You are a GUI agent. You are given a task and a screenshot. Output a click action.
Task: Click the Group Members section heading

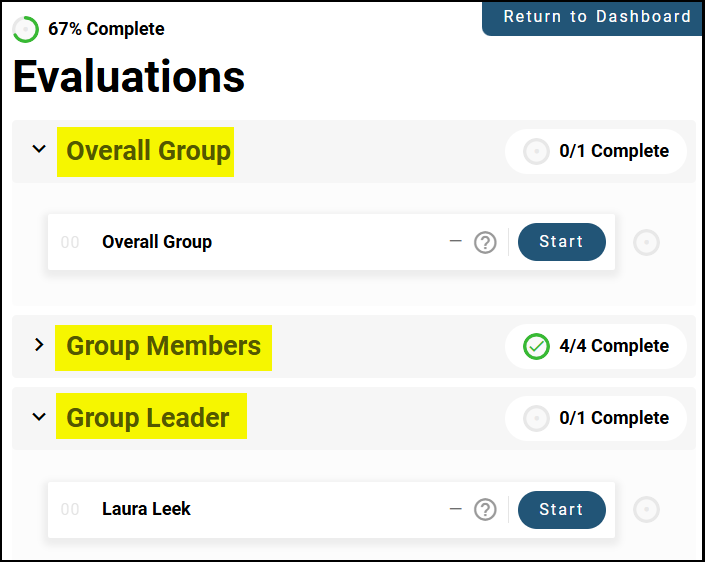163,346
